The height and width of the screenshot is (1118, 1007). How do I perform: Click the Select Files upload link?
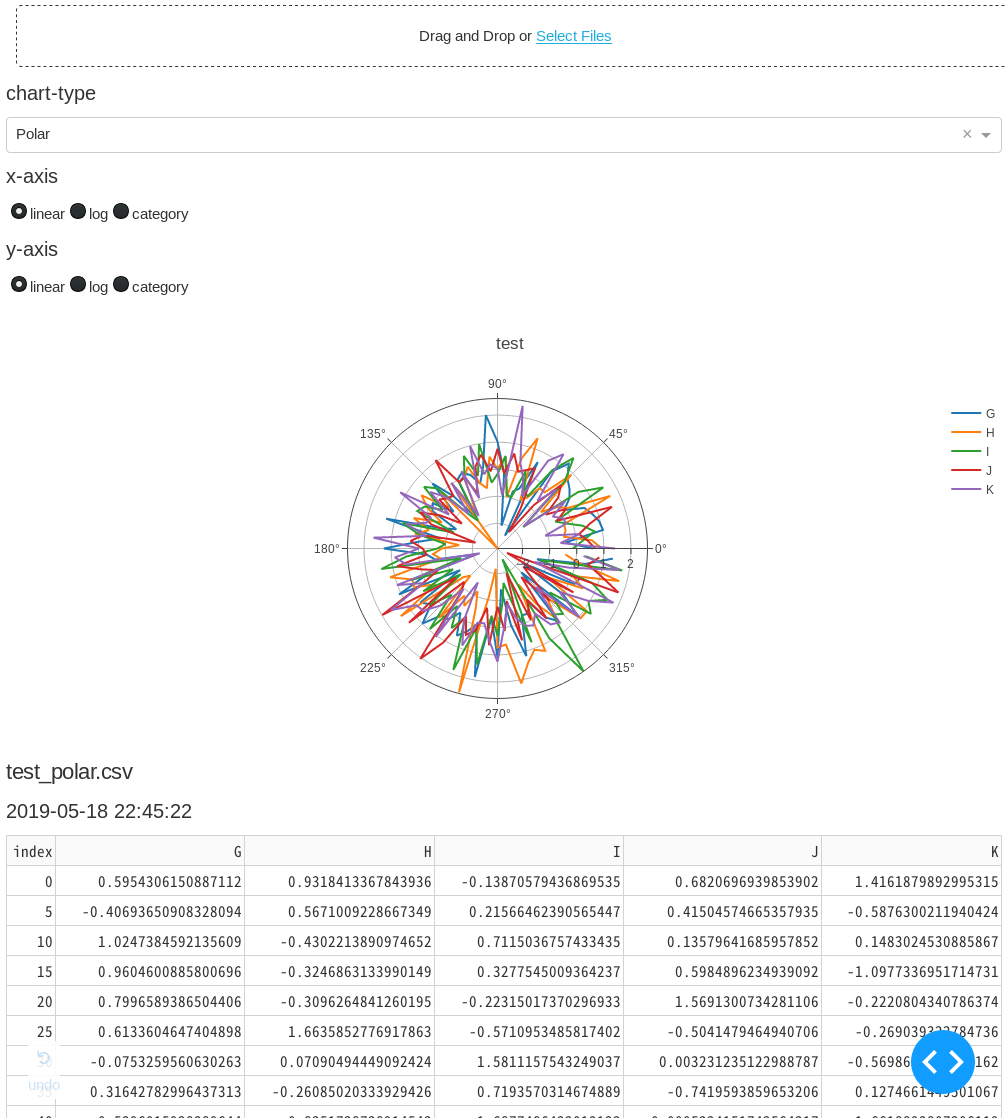pyautogui.click(x=573, y=36)
